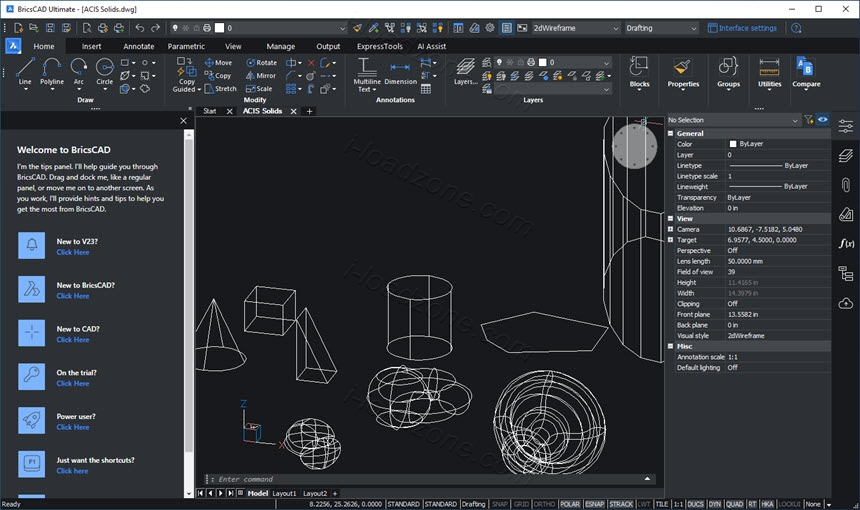Select the Arc tool
The height and width of the screenshot is (510, 860).
coord(78,72)
